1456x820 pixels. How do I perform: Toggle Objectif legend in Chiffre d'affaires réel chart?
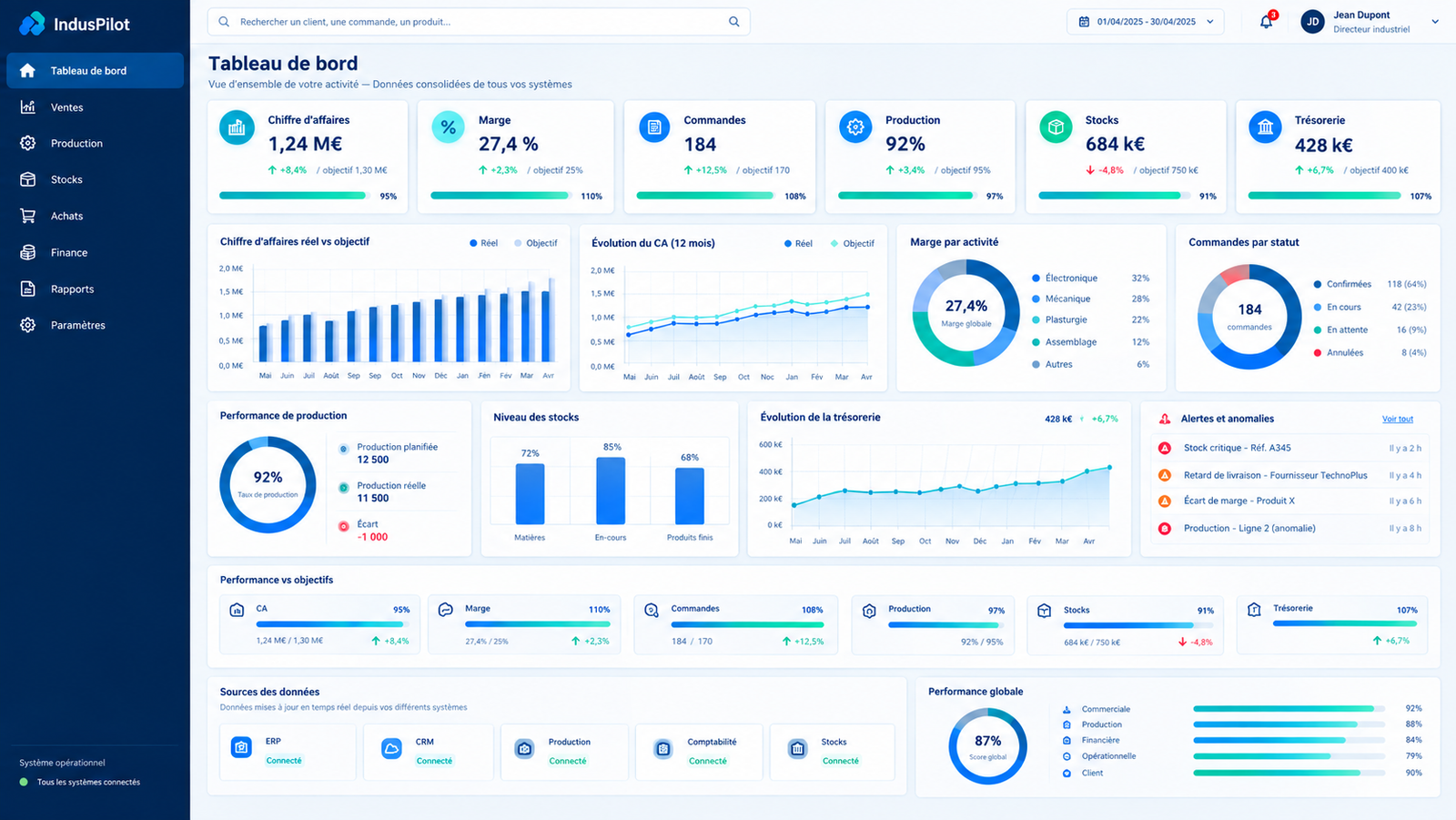pos(536,243)
